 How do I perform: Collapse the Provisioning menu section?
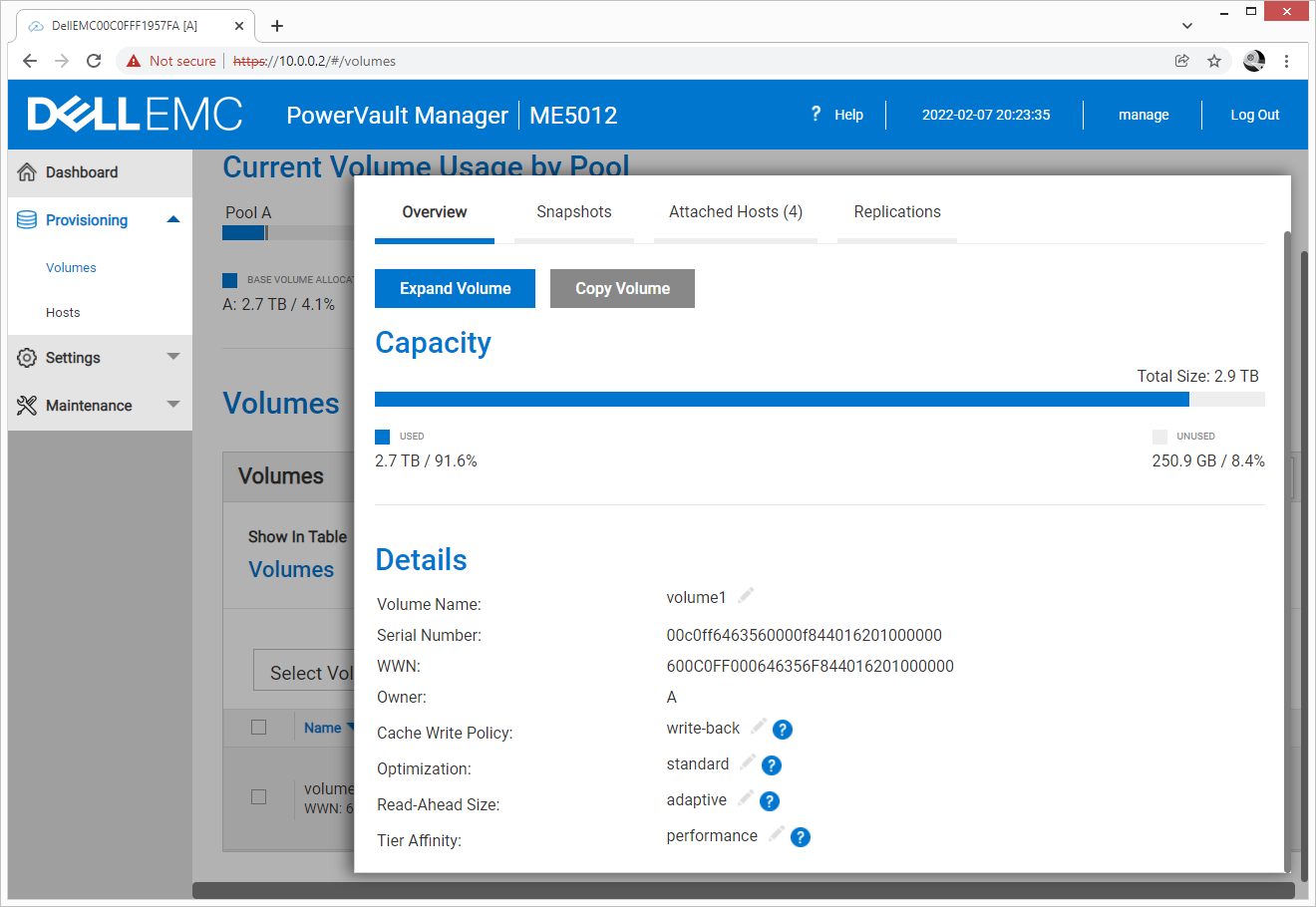pyautogui.click(x=173, y=220)
